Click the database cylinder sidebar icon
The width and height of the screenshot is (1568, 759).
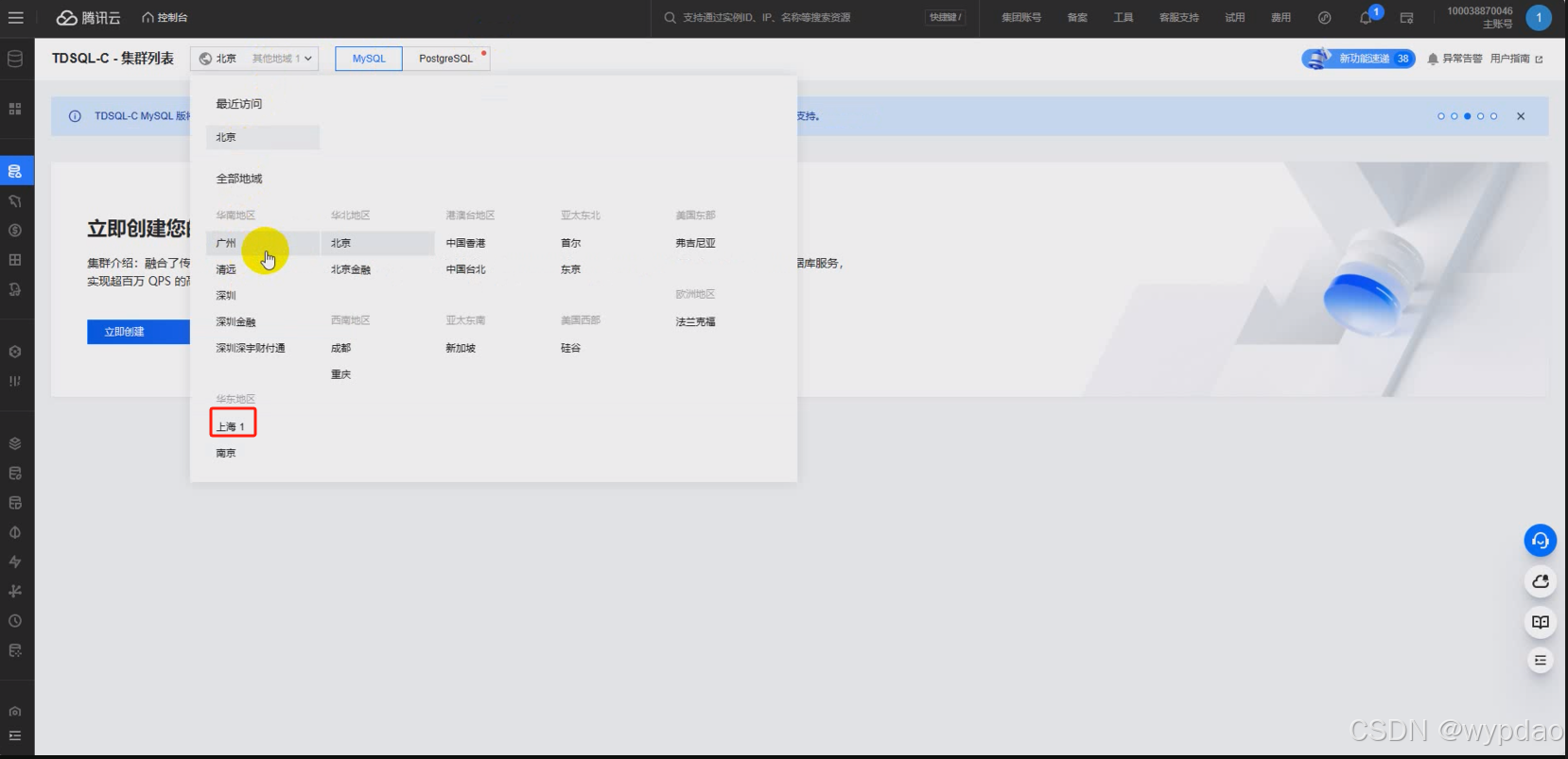(15, 59)
